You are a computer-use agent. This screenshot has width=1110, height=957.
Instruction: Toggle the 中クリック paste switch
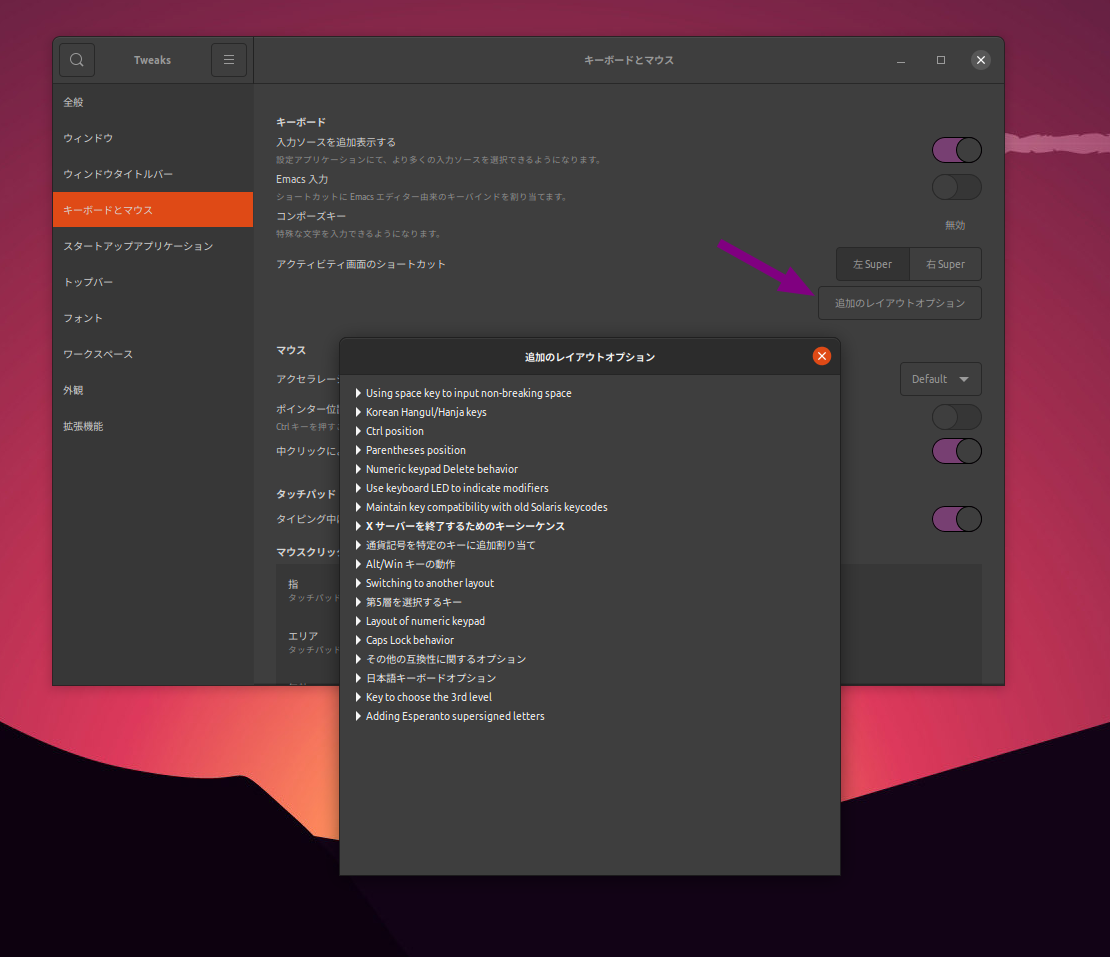coord(956,451)
